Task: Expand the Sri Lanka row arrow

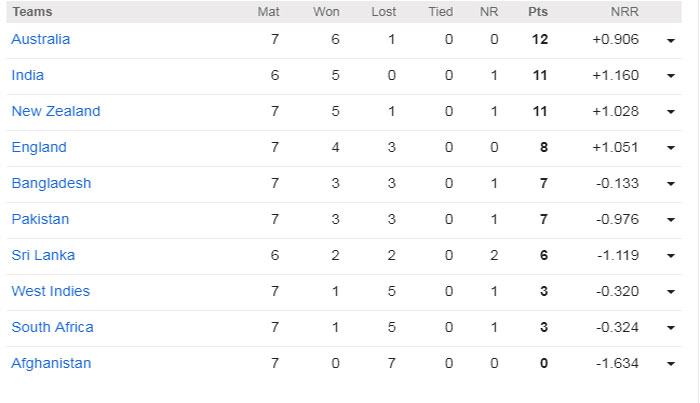Action: [x=670, y=256]
